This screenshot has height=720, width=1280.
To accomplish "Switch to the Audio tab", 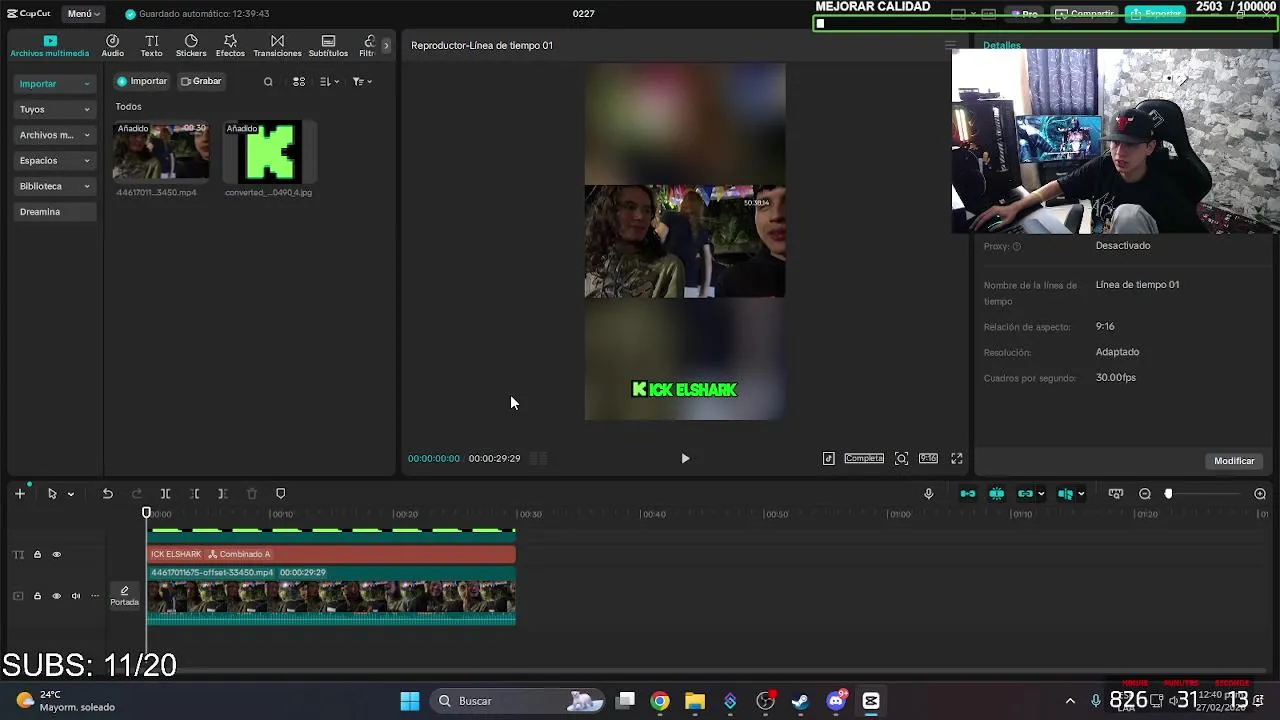I will (x=112, y=46).
